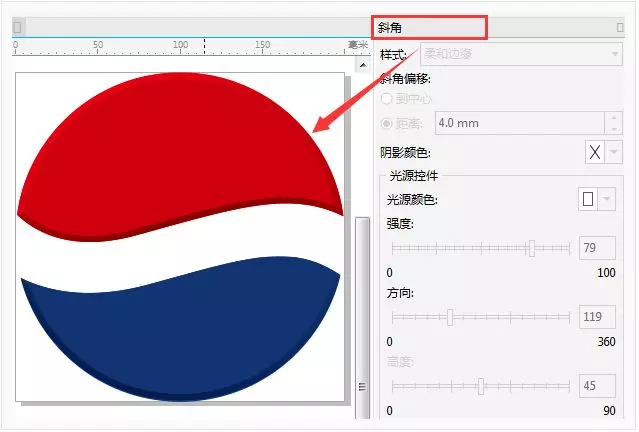This screenshot has height=432, width=639.
Task: Increase the distance value with up stepper
Action: tap(614, 117)
